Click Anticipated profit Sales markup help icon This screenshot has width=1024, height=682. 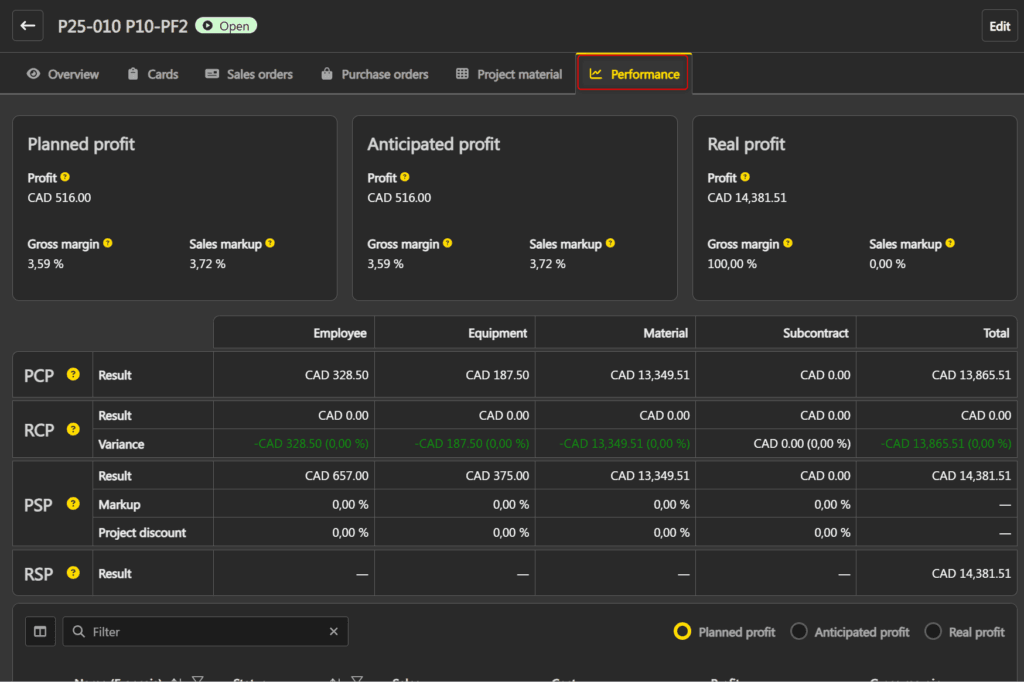coord(609,244)
